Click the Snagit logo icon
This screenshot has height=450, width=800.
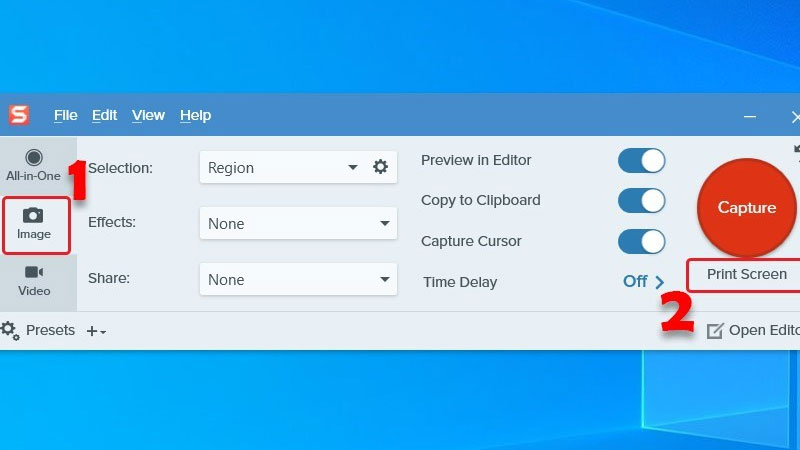click(19, 115)
